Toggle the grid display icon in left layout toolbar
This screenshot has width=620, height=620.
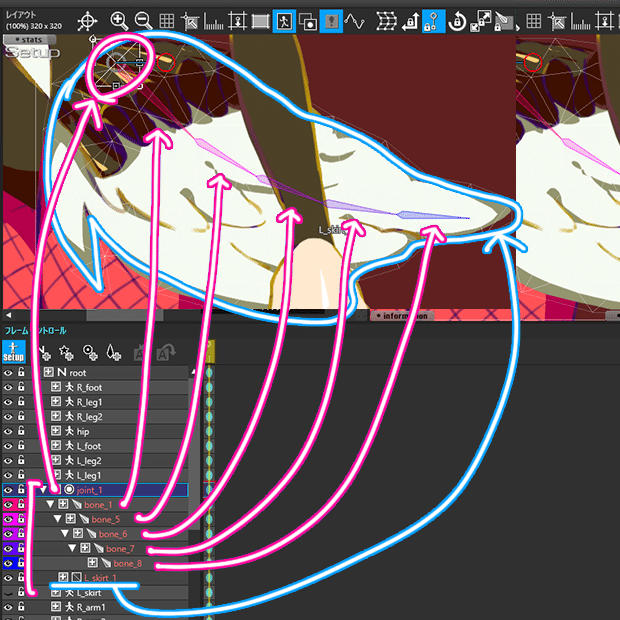[166, 21]
